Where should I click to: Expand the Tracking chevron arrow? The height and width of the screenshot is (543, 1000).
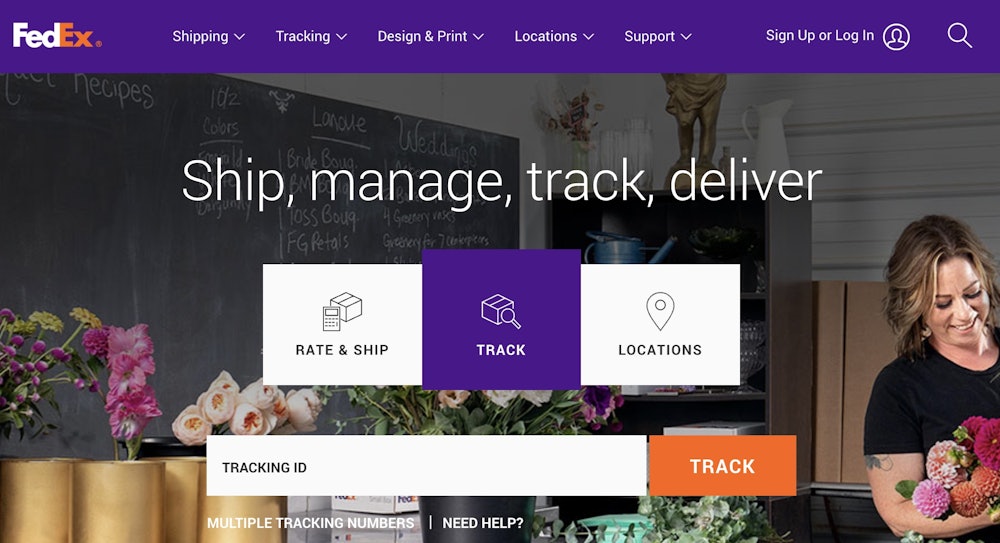point(342,37)
